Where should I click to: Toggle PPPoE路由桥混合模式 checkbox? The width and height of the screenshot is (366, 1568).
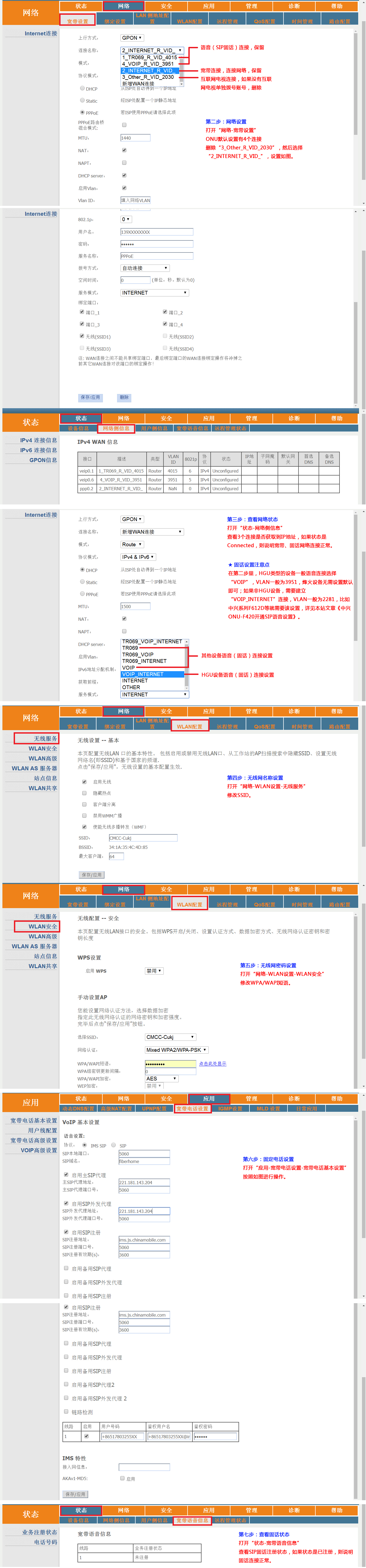pos(124,125)
